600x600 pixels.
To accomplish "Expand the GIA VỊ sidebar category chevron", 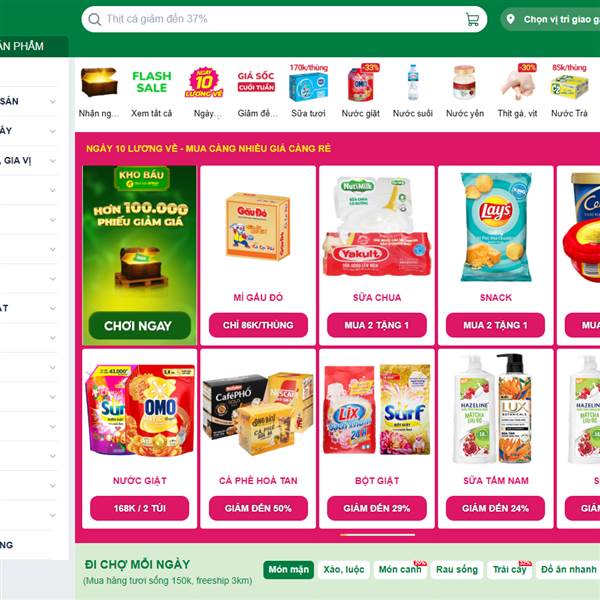I will [52, 161].
